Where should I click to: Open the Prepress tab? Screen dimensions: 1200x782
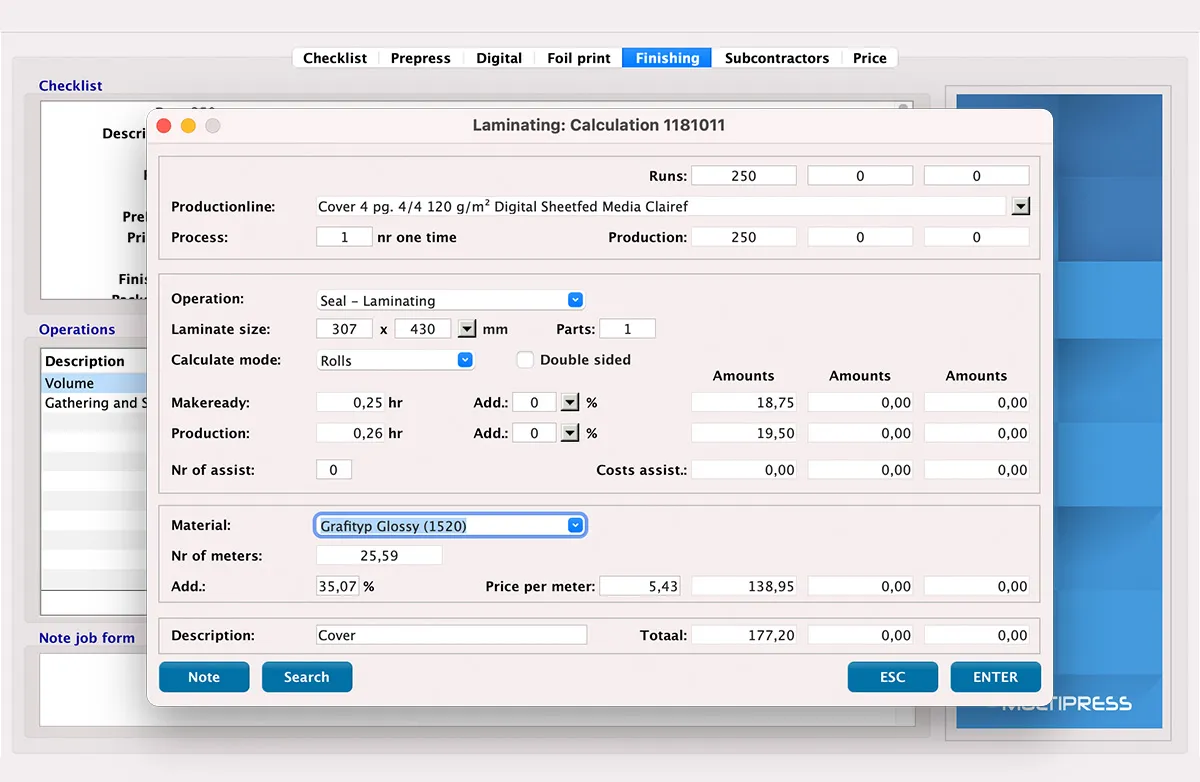[x=420, y=58]
